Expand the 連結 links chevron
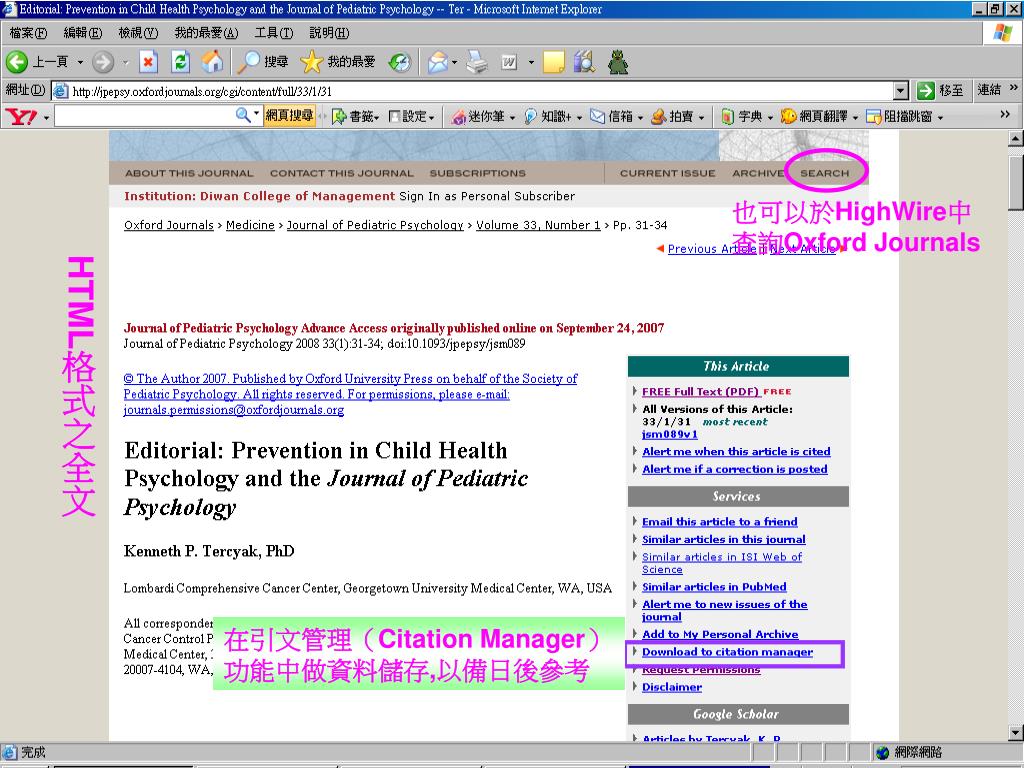Screen dimensions: 1024x768 (1013, 88)
